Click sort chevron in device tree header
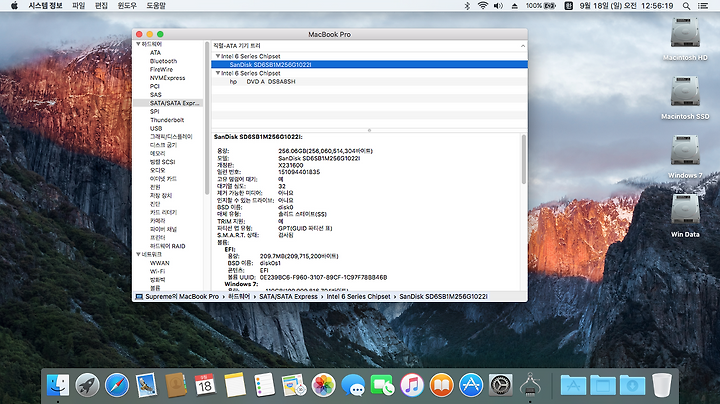 click(523, 46)
